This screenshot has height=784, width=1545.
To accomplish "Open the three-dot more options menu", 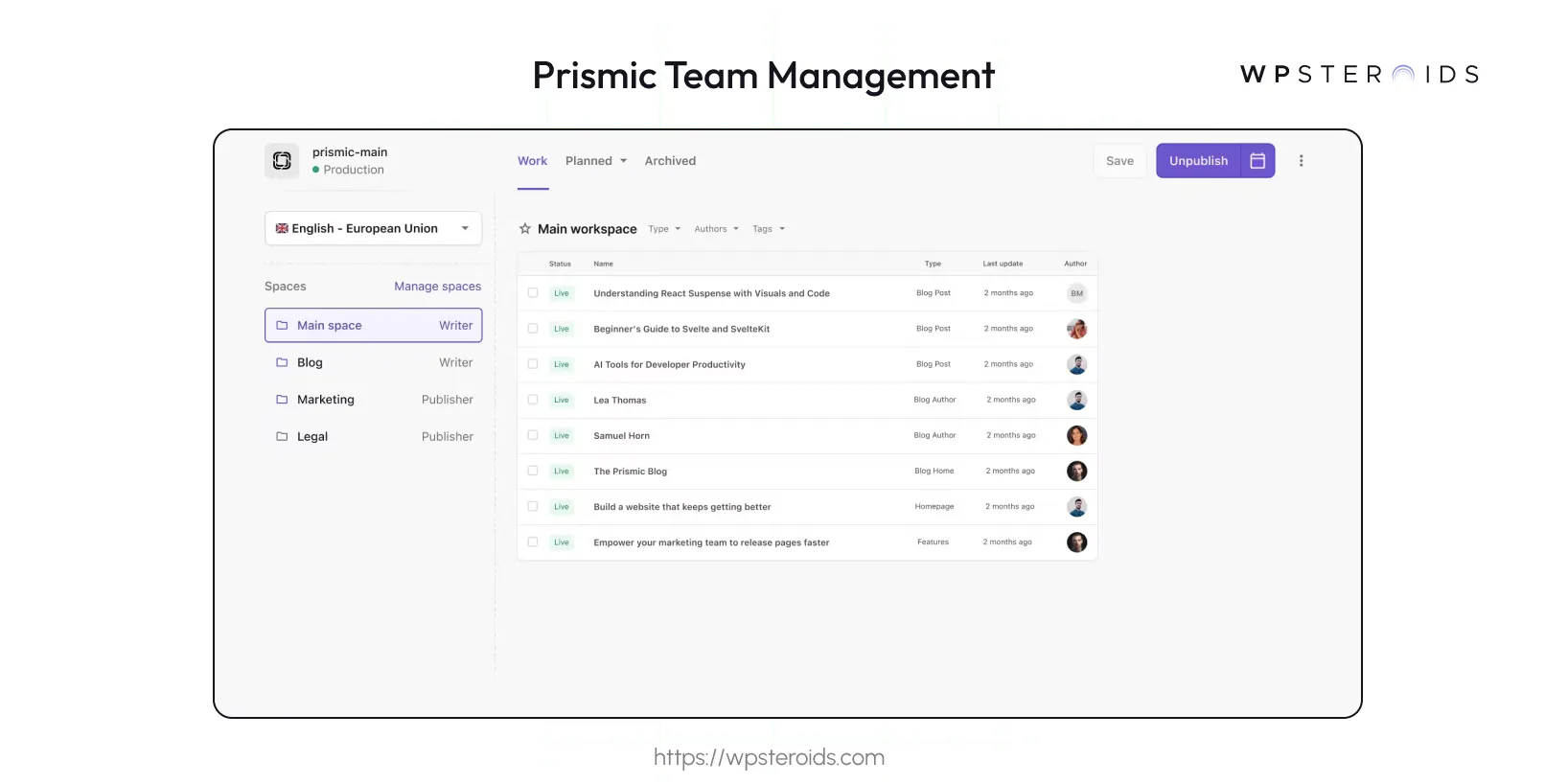I will coord(1301,161).
